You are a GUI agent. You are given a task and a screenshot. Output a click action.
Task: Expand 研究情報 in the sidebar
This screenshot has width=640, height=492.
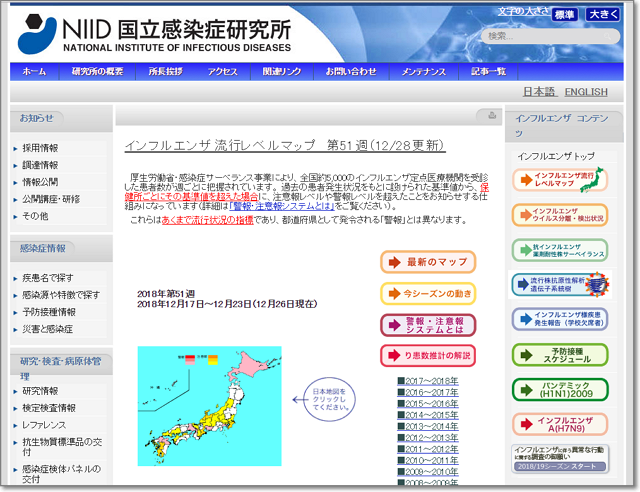point(41,391)
